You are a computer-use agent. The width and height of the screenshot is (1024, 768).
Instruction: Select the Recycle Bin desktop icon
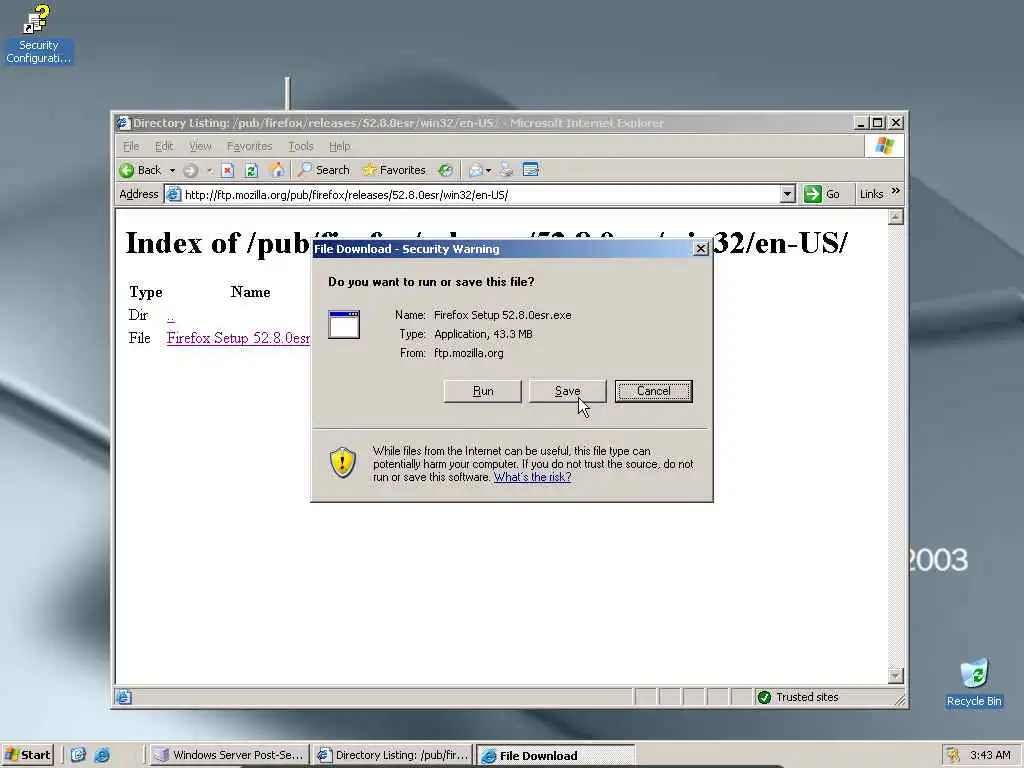tap(974, 683)
